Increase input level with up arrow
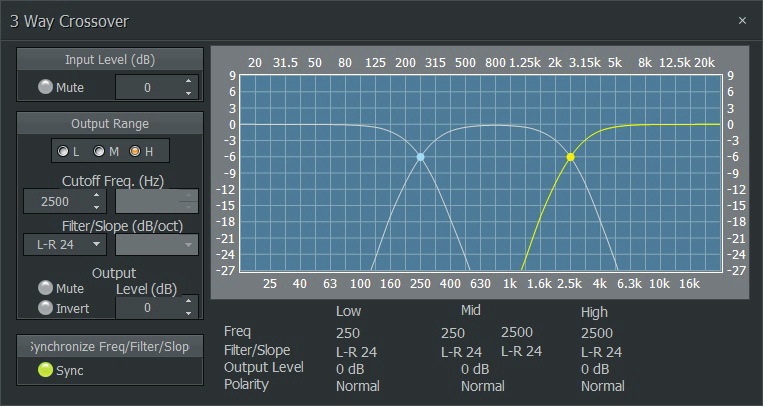This screenshot has height=407, width=764. [x=188, y=82]
